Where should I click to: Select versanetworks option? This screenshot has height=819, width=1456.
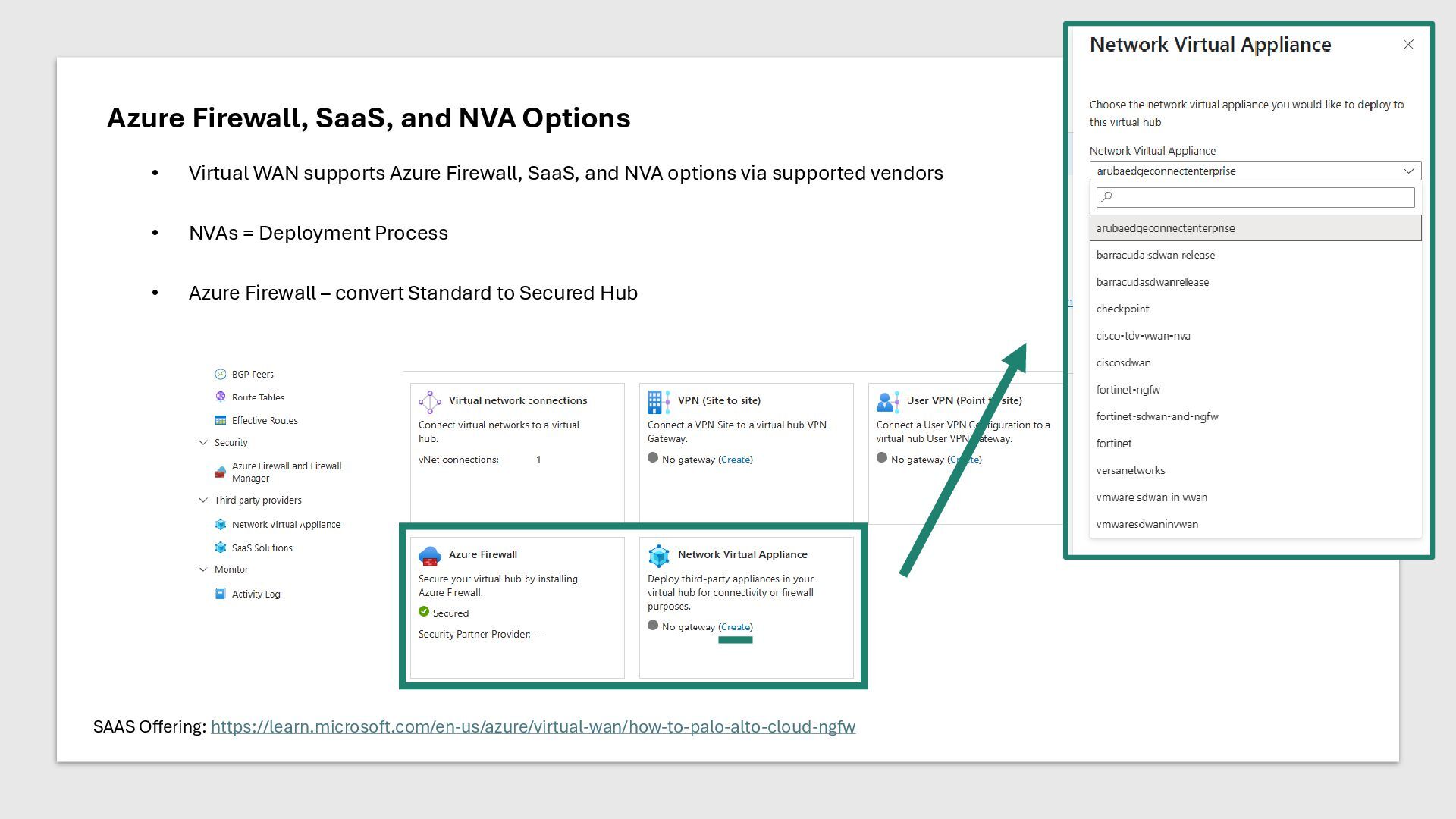tap(1256, 470)
